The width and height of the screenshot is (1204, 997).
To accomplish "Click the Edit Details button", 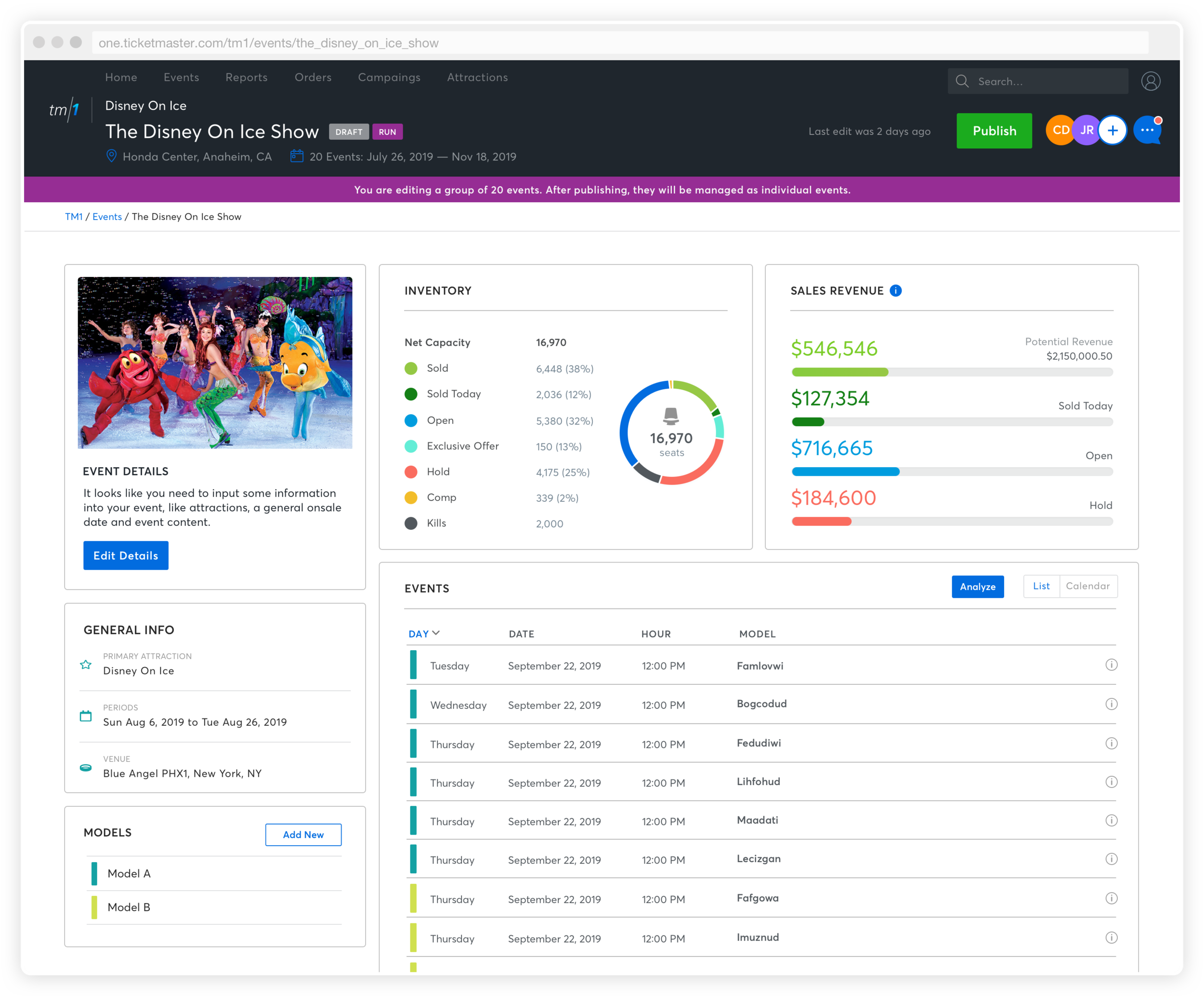I will 126,555.
